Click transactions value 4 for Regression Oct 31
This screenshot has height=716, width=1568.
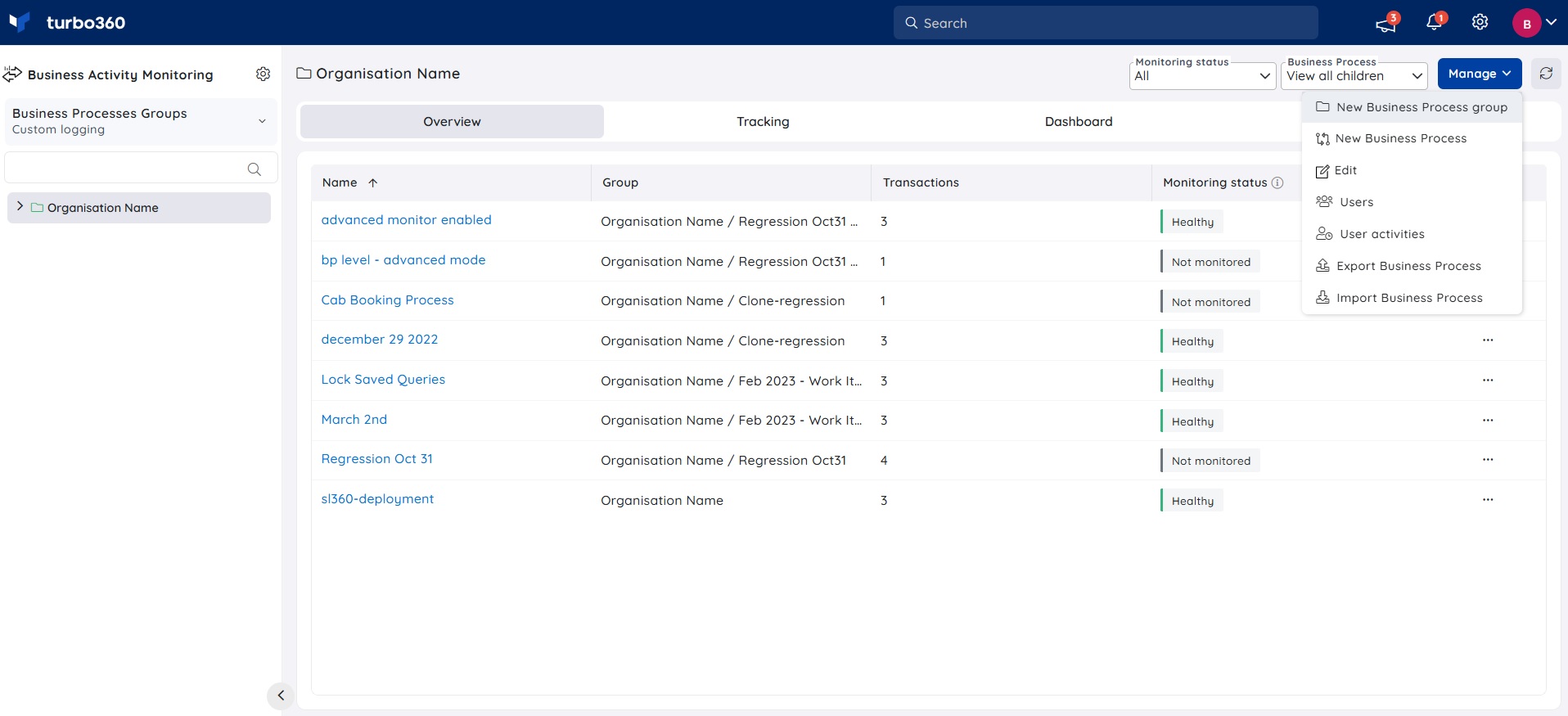[884, 461]
